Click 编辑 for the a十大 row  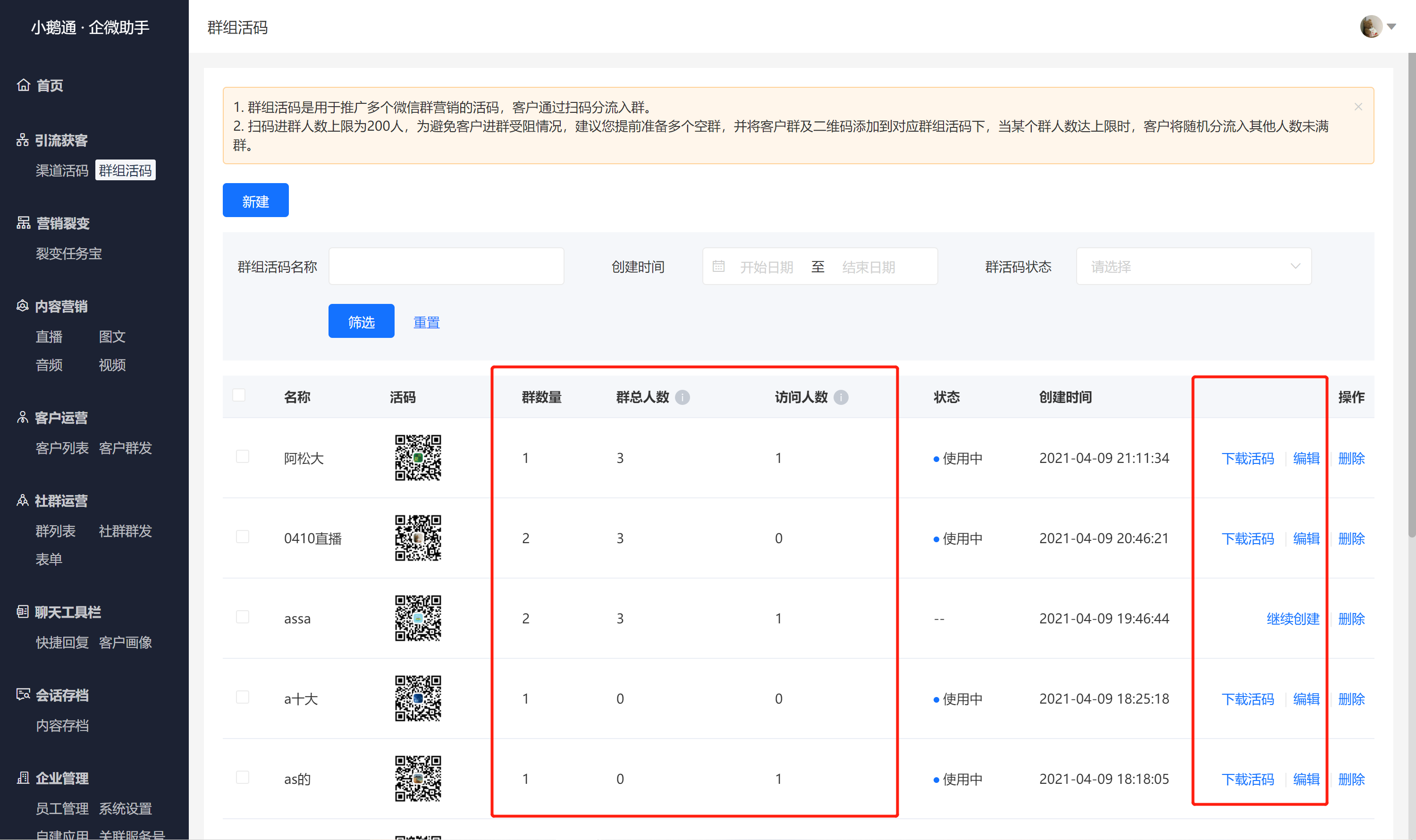1306,700
